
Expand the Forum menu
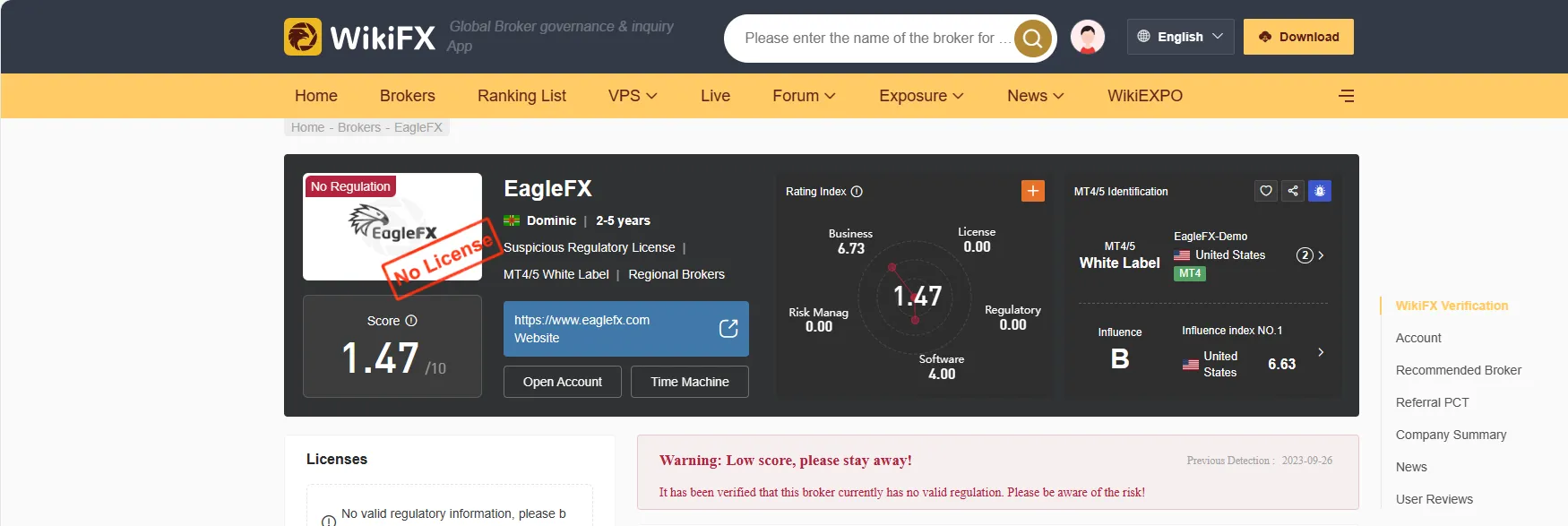coord(804,96)
